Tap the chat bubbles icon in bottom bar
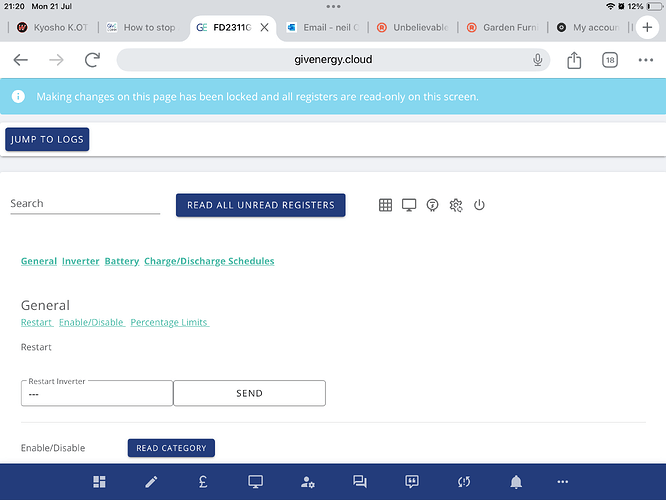Viewport: 666px width, 500px height. 360,482
